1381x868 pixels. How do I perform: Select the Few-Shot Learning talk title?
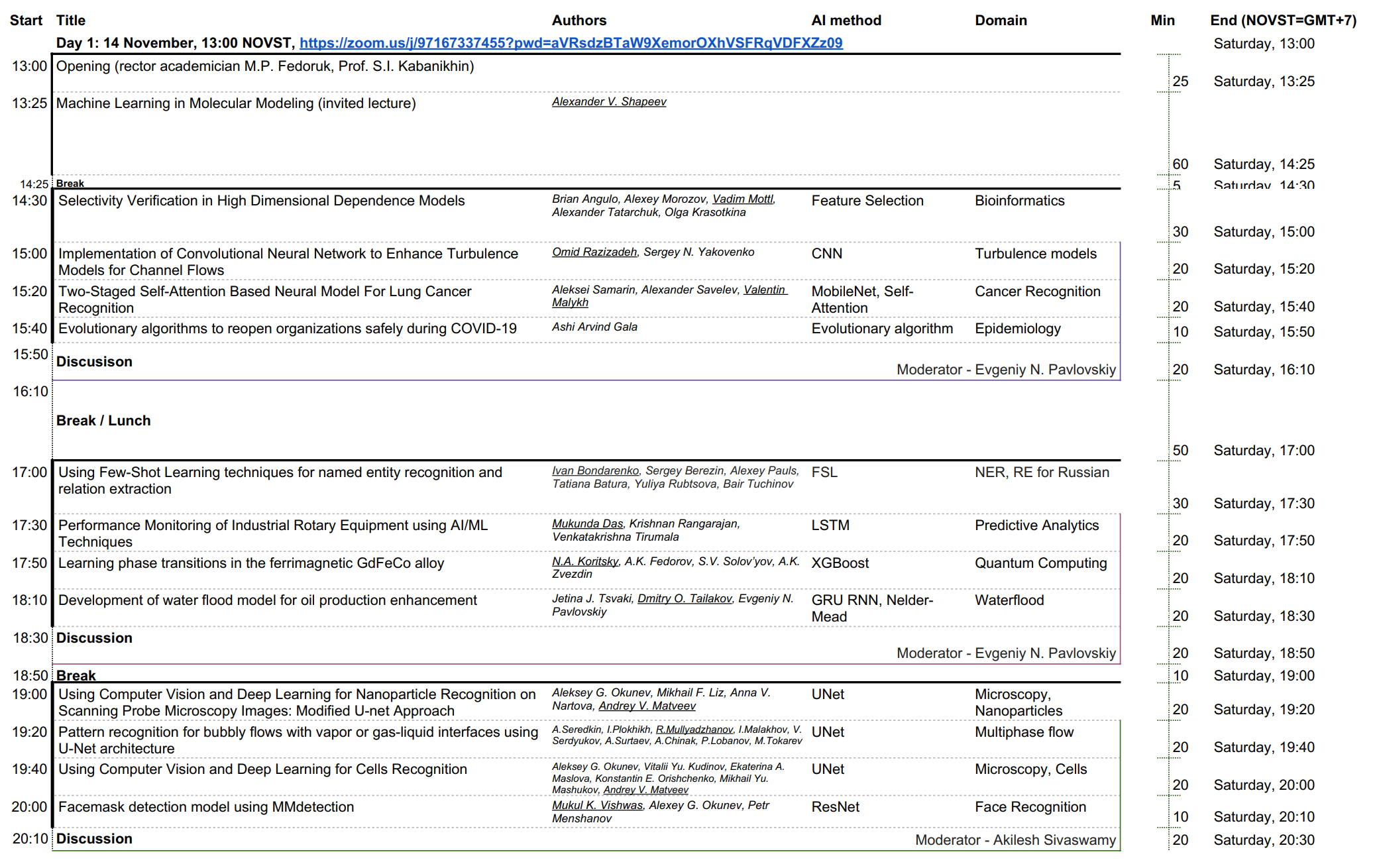click(x=280, y=480)
